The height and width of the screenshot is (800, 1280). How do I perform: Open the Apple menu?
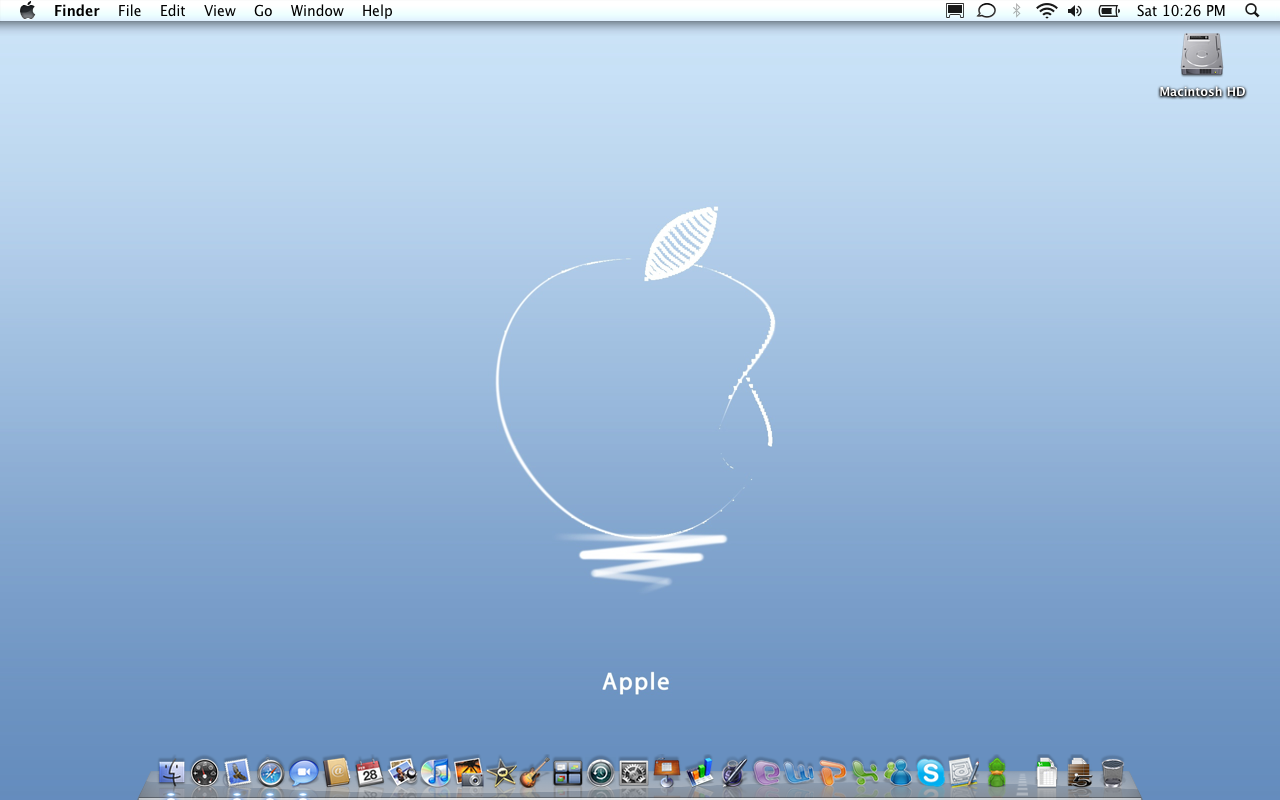[27, 11]
